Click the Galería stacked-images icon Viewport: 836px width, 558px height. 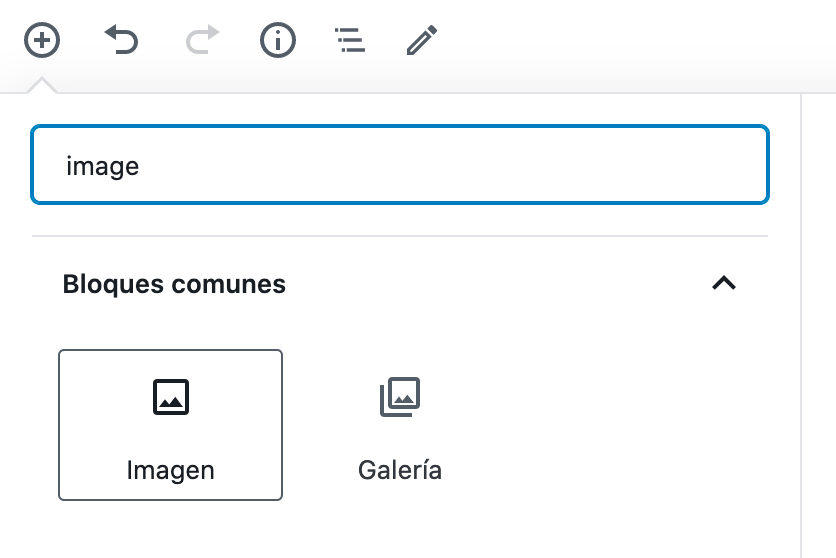[x=400, y=397]
